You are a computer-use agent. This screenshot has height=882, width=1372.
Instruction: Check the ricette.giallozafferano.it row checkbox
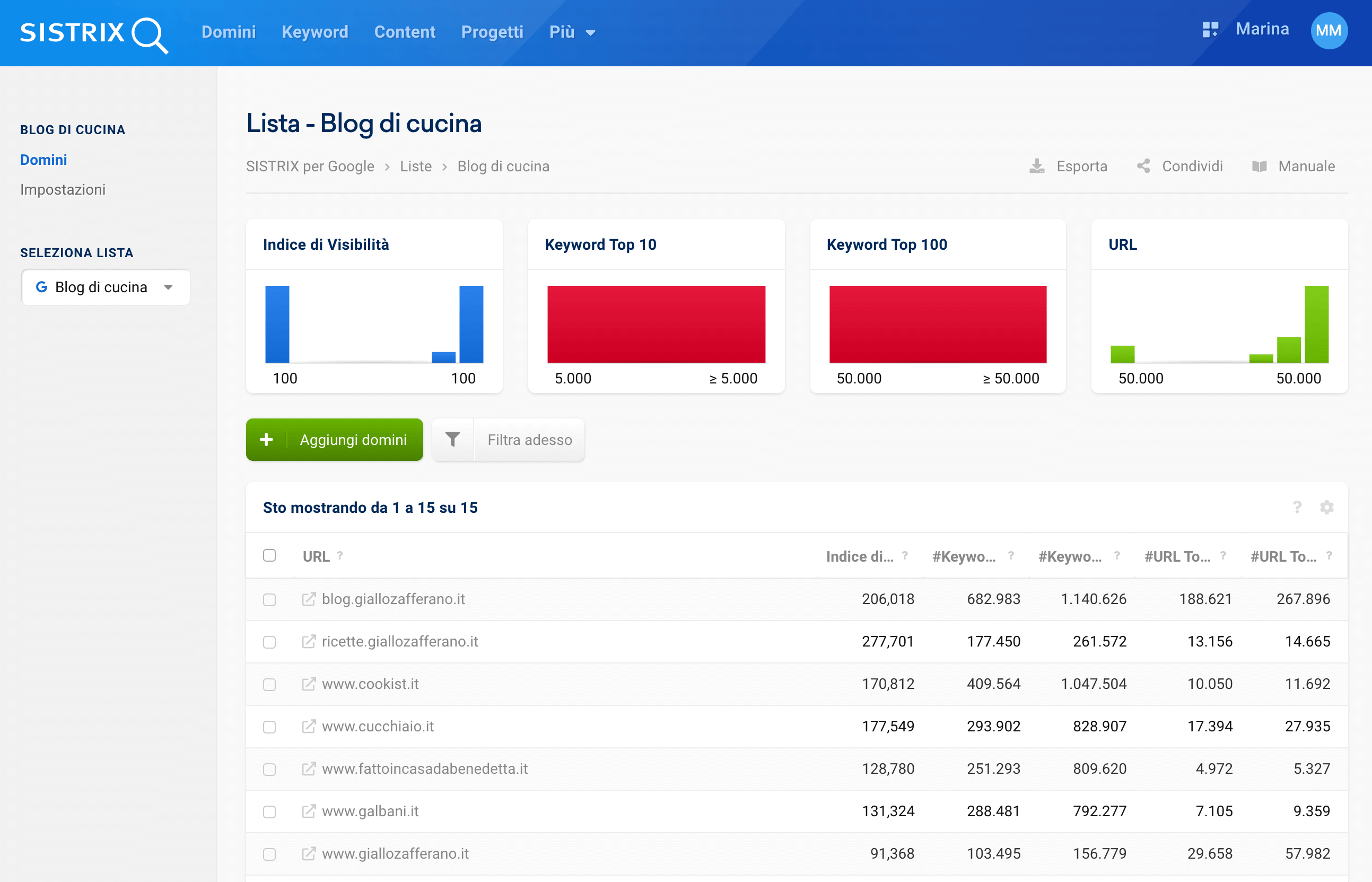(x=269, y=642)
